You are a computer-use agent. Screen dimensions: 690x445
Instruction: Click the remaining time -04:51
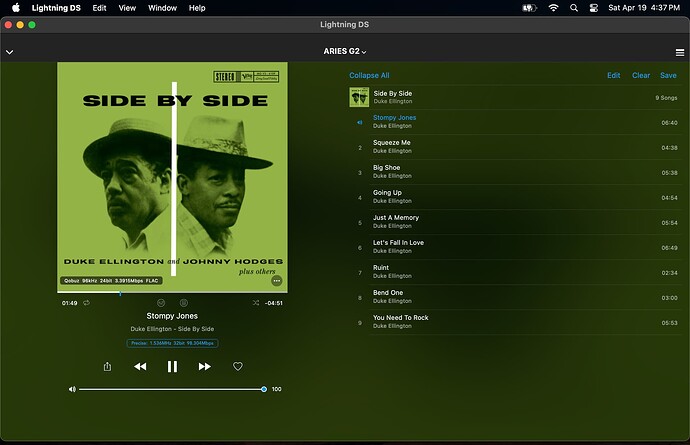pyautogui.click(x=274, y=303)
